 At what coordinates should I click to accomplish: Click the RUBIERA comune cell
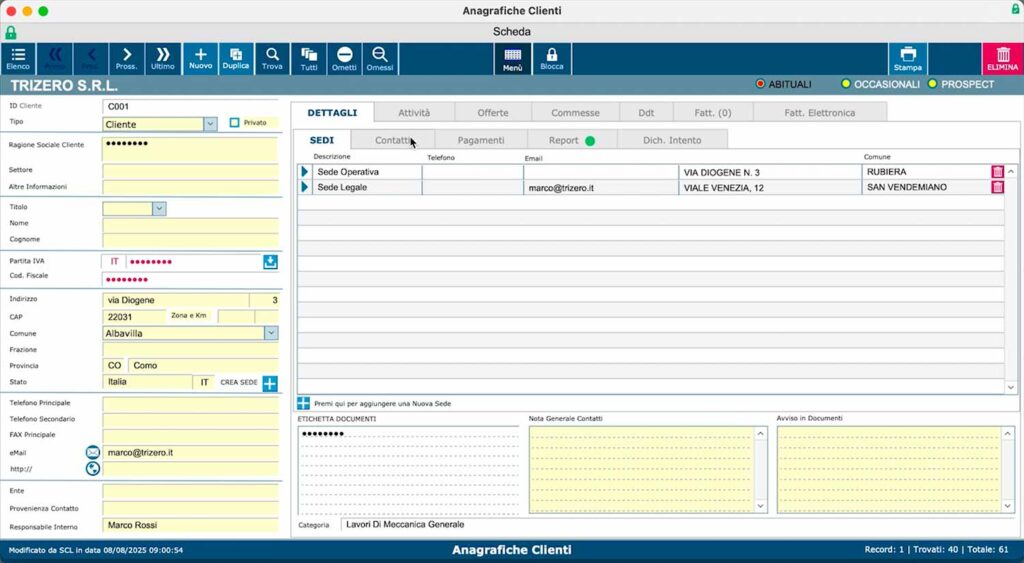[x=926, y=172]
